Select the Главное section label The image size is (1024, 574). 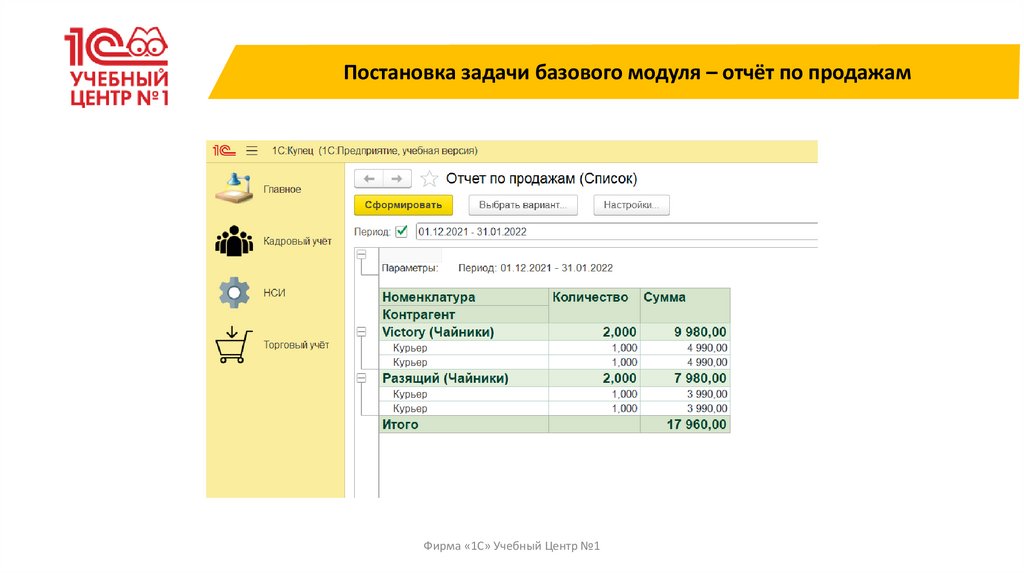click(x=282, y=189)
